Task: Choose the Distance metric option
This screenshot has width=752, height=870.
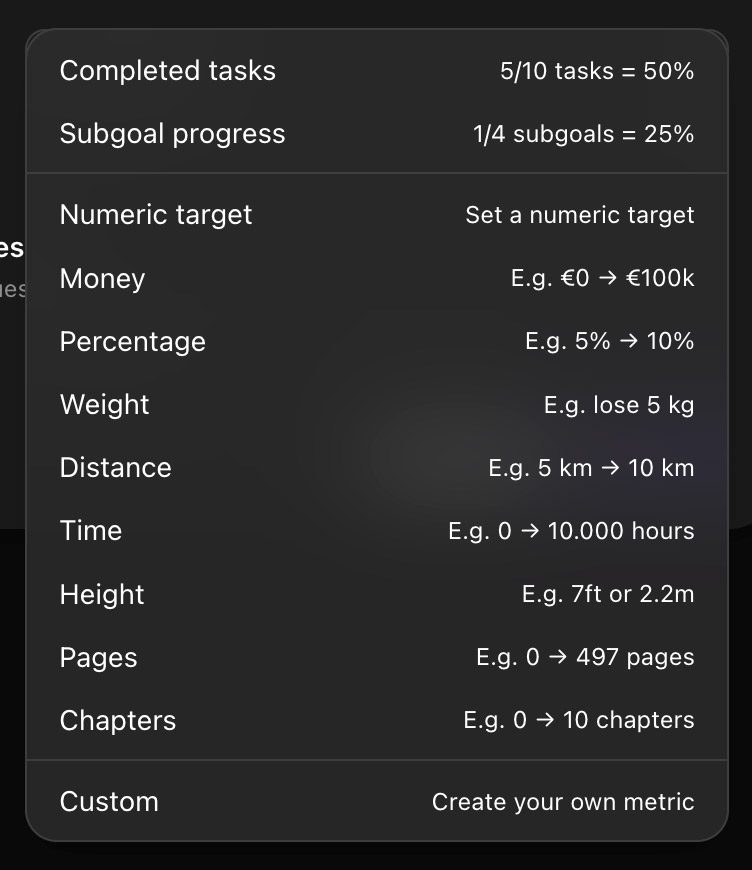Action: (x=115, y=468)
